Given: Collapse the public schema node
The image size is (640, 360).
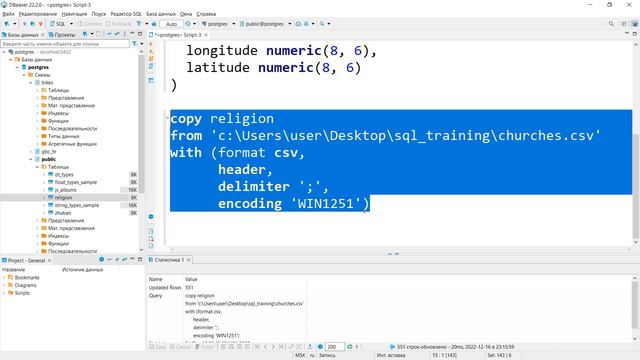Looking at the screenshot, I should click(x=31, y=159).
